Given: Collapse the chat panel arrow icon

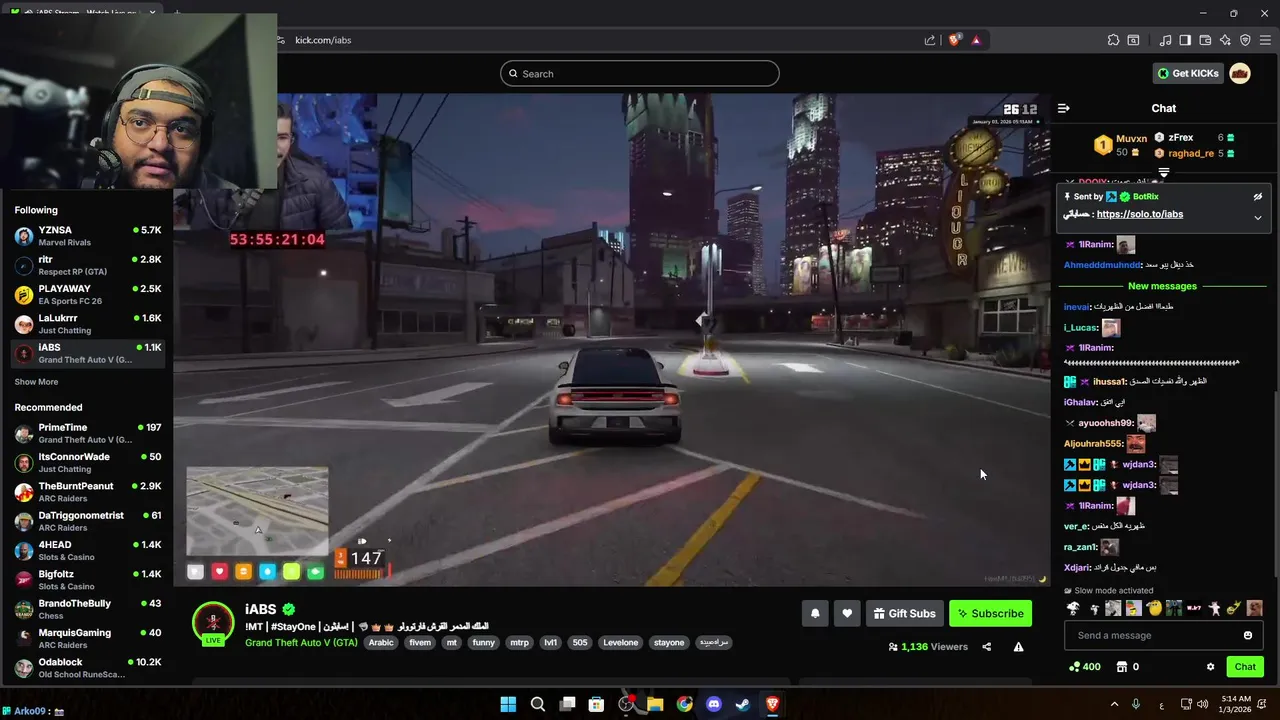Looking at the screenshot, I should click(1064, 108).
